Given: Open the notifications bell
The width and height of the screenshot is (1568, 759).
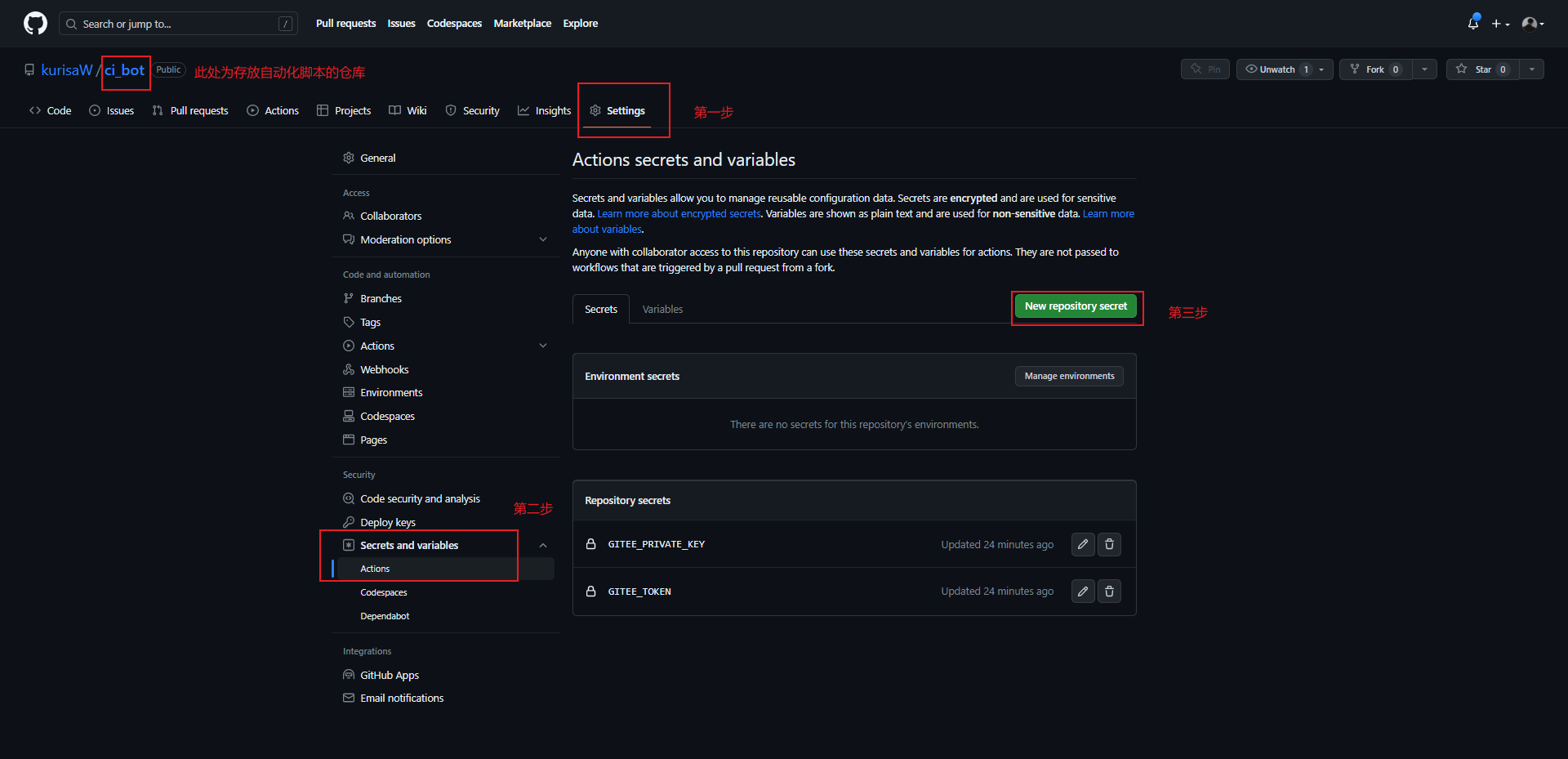Looking at the screenshot, I should click(x=1473, y=23).
